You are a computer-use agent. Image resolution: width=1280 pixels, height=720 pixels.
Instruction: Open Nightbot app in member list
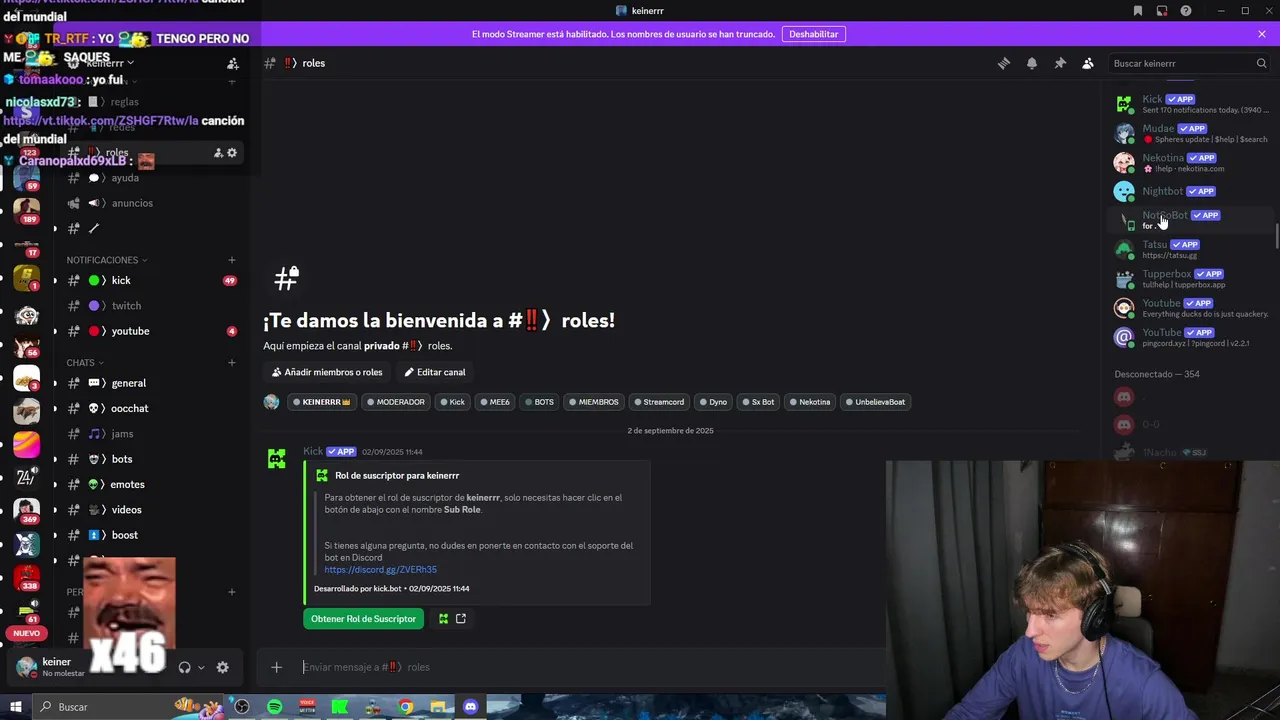(1190, 191)
